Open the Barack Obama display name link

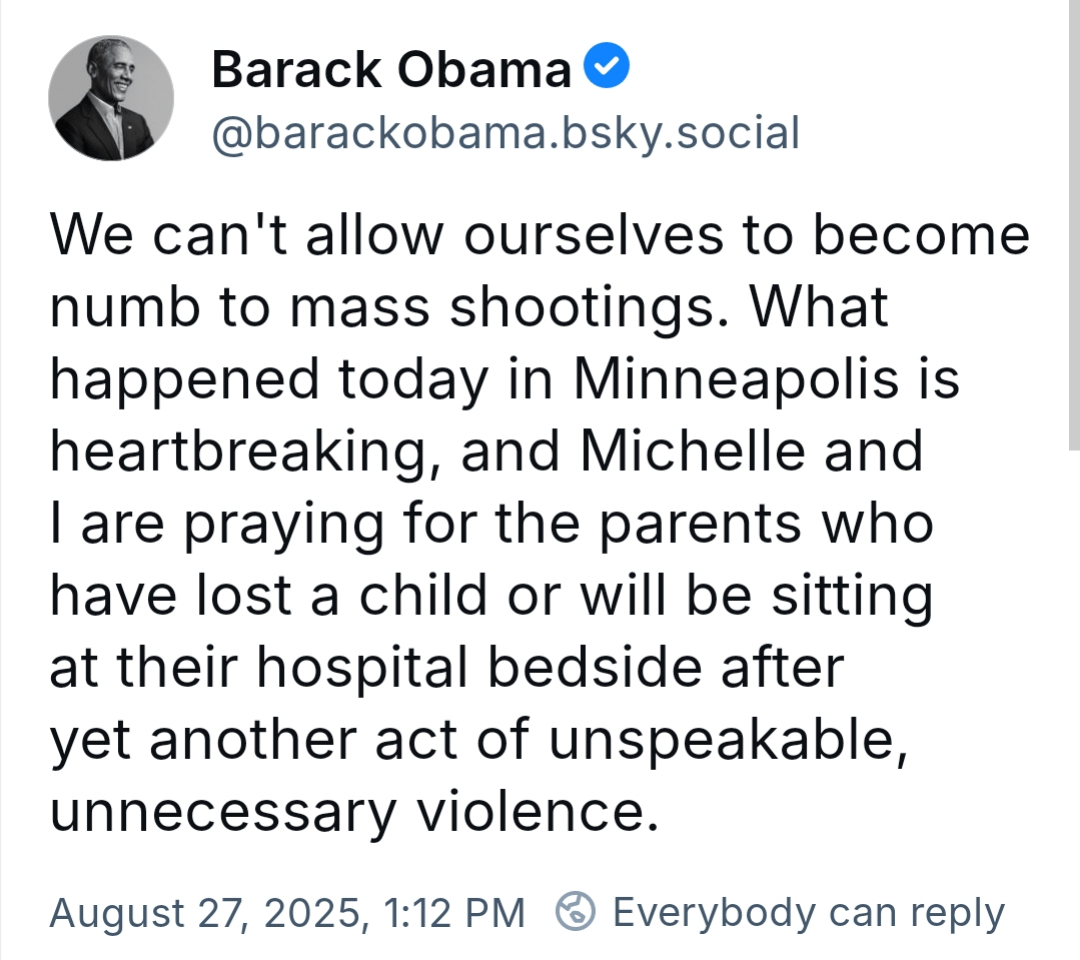tap(391, 70)
